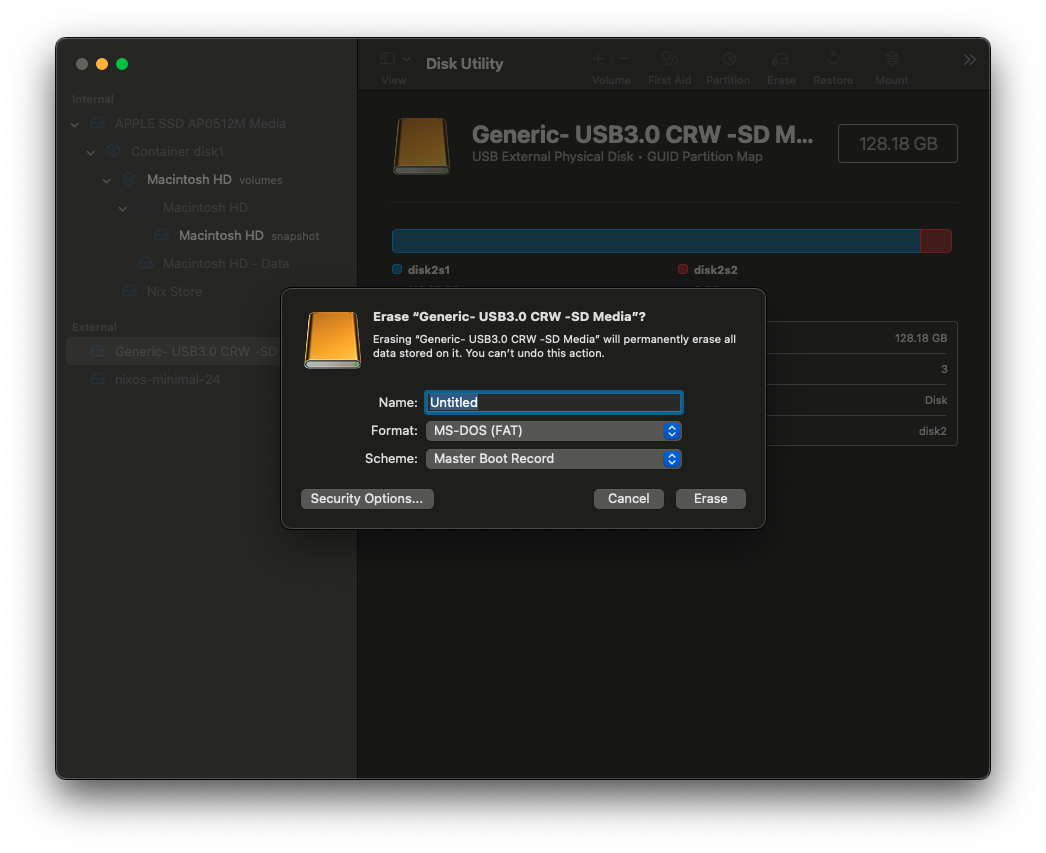The image size is (1046, 853).
Task: Click the Name field containing Untitled
Action: click(554, 402)
